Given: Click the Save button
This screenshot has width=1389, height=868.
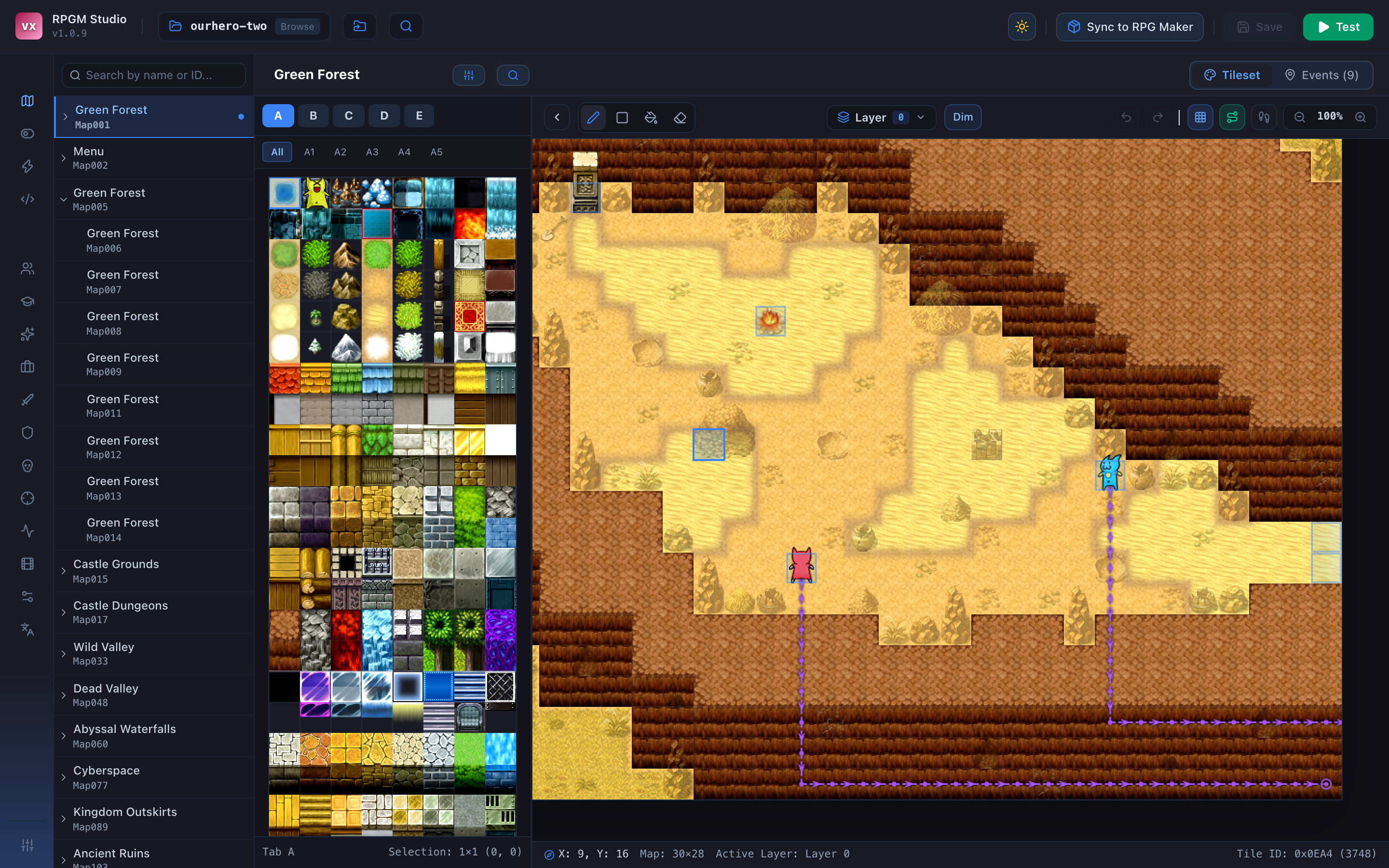Looking at the screenshot, I should pos(1259,27).
